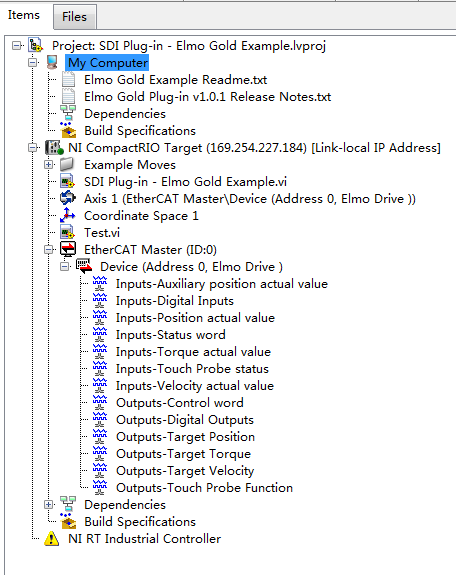Screen dimensions: 456x575
Task: Collapse the EtherCAT Master node
Action: 48,250
